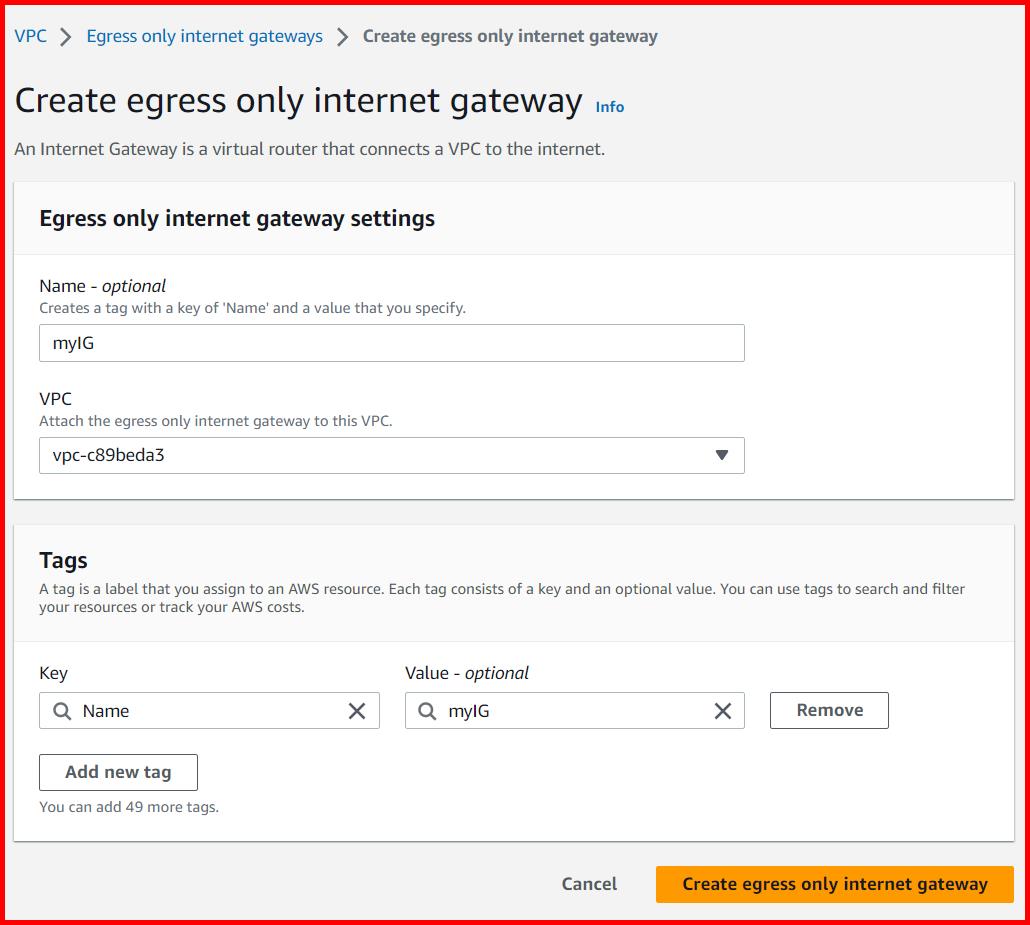This screenshot has height=925, width=1030.
Task: Click the Add new tag button
Action: 117,772
